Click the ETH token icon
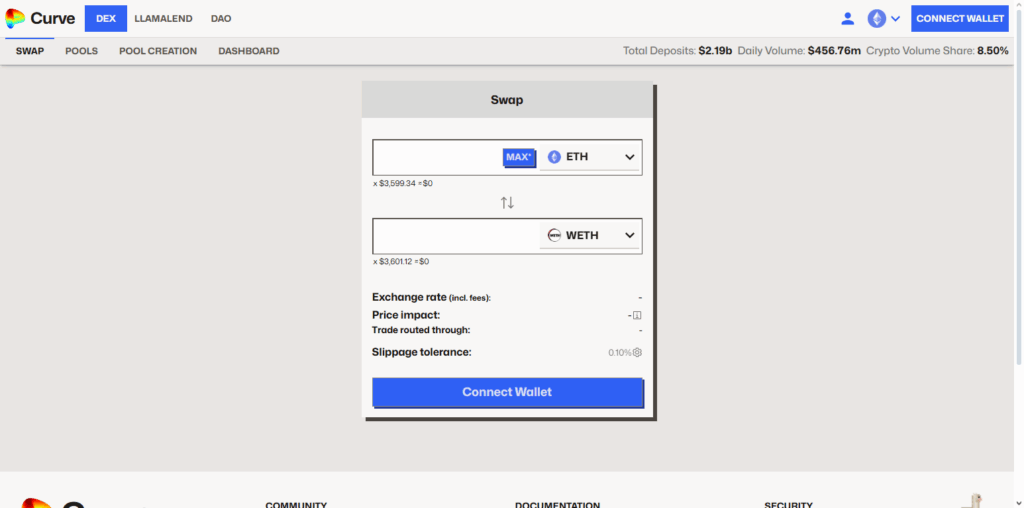Viewport: 1024px width, 508px height. (554, 157)
